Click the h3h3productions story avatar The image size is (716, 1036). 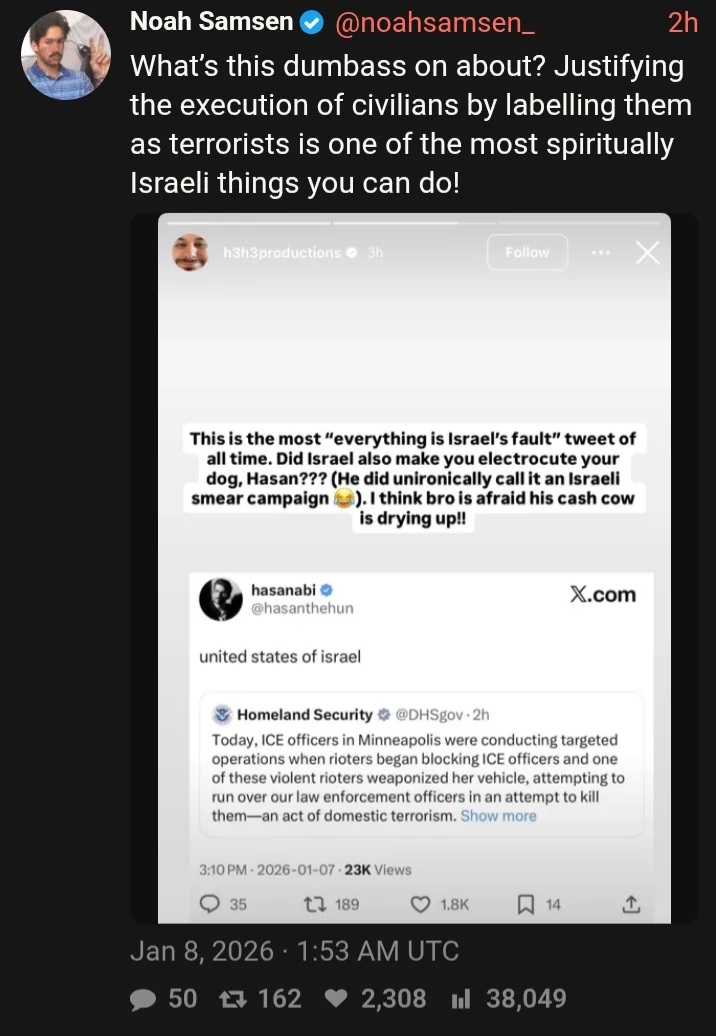click(191, 252)
